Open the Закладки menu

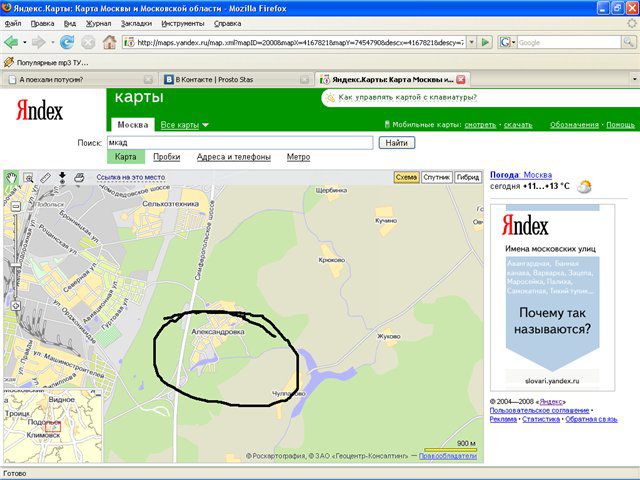tap(136, 24)
